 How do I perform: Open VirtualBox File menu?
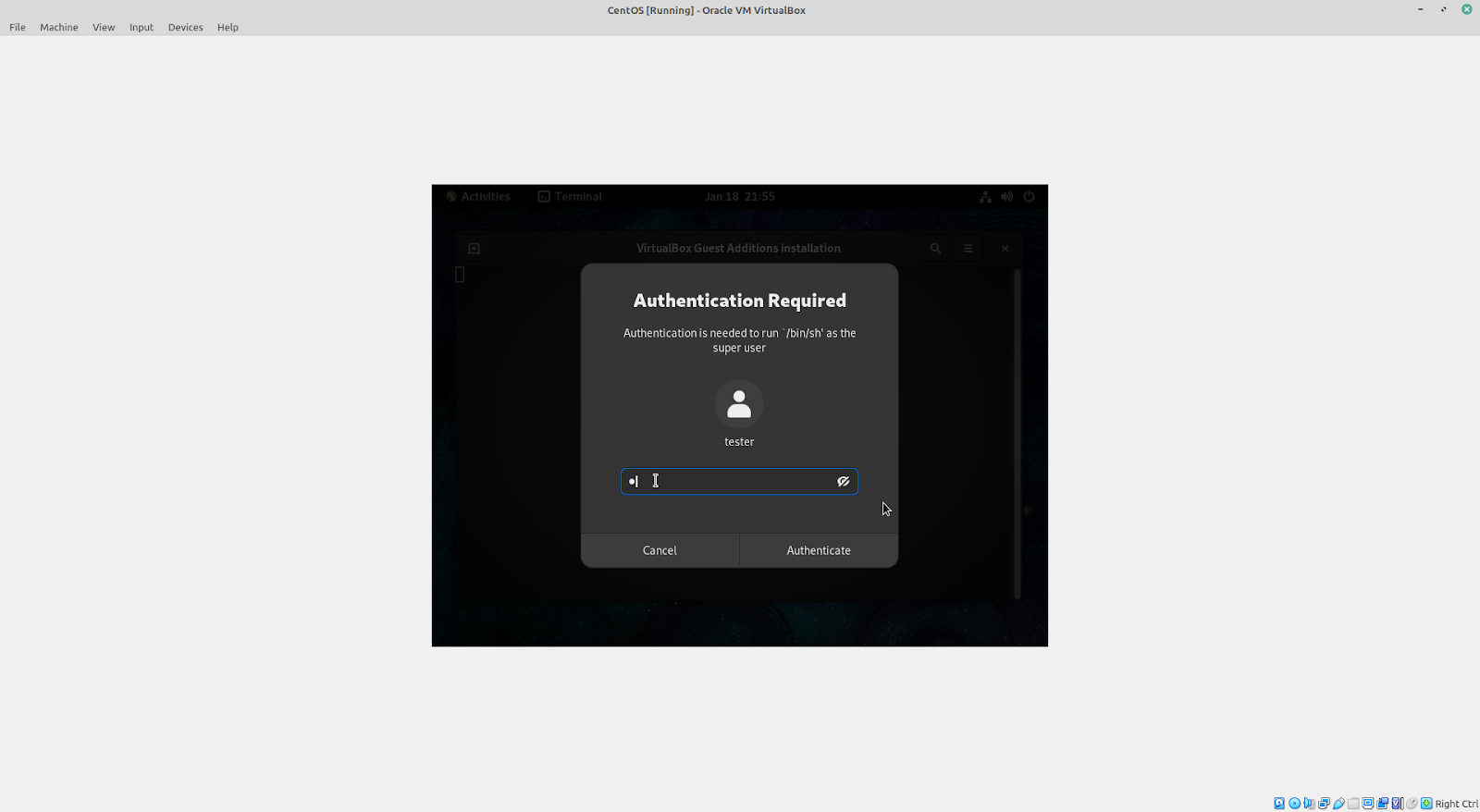[18, 27]
